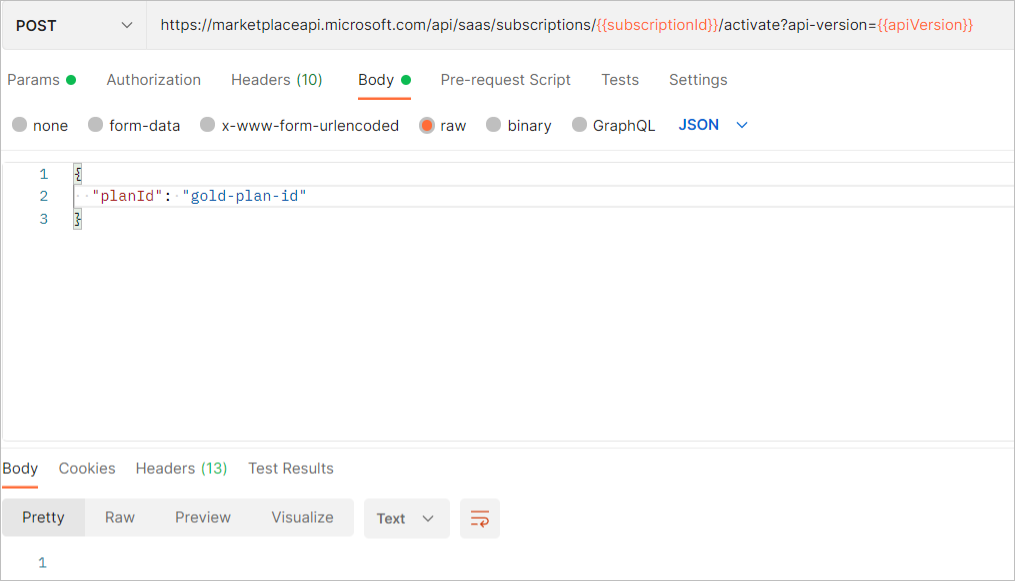Select the binary body radio button
1015x581 pixels.
[493, 125]
